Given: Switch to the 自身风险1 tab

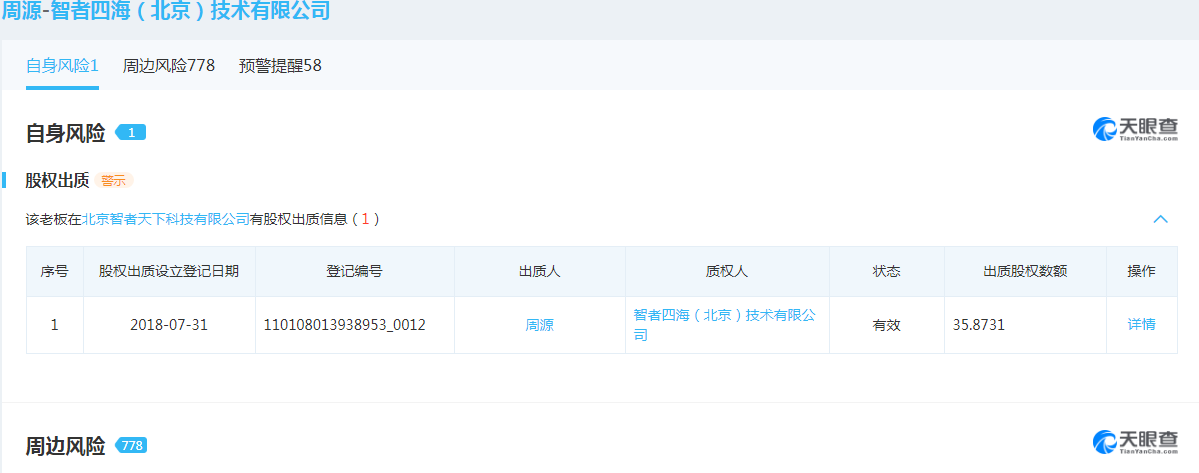Looking at the screenshot, I should pos(62,66).
